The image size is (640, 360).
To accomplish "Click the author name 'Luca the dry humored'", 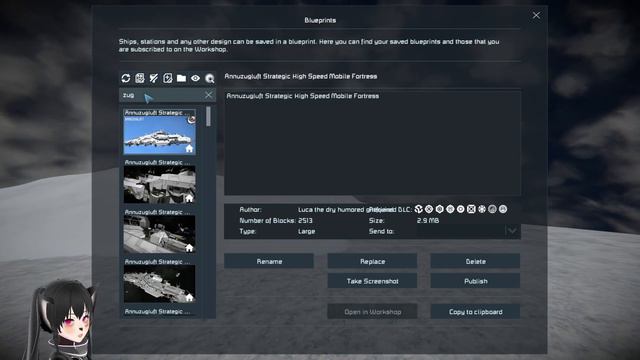I will [331, 209].
